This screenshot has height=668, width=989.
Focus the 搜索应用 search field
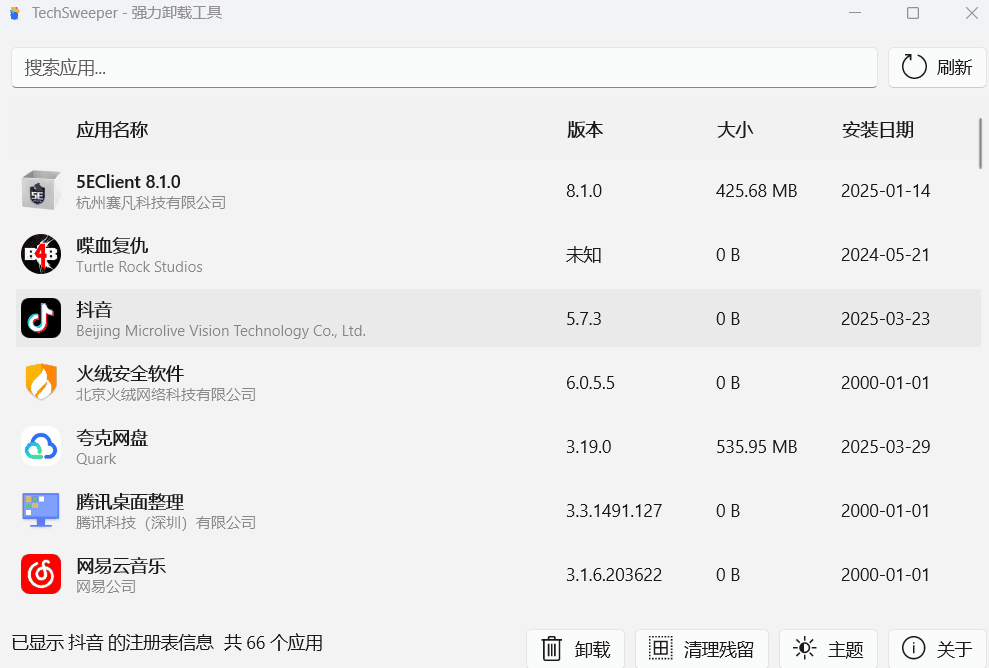[444, 67]
